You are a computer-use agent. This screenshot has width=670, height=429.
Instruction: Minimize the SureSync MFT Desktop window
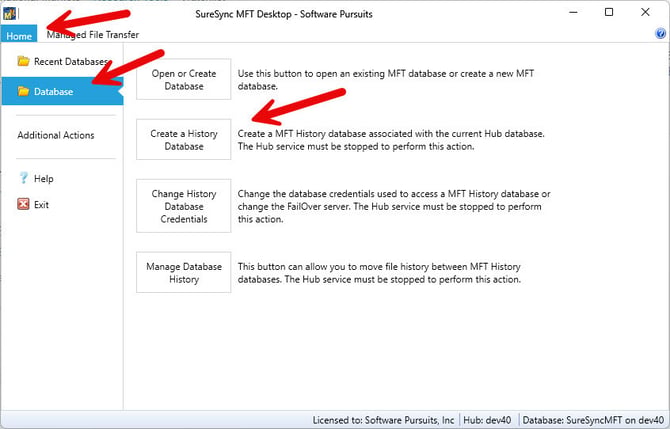573,12
